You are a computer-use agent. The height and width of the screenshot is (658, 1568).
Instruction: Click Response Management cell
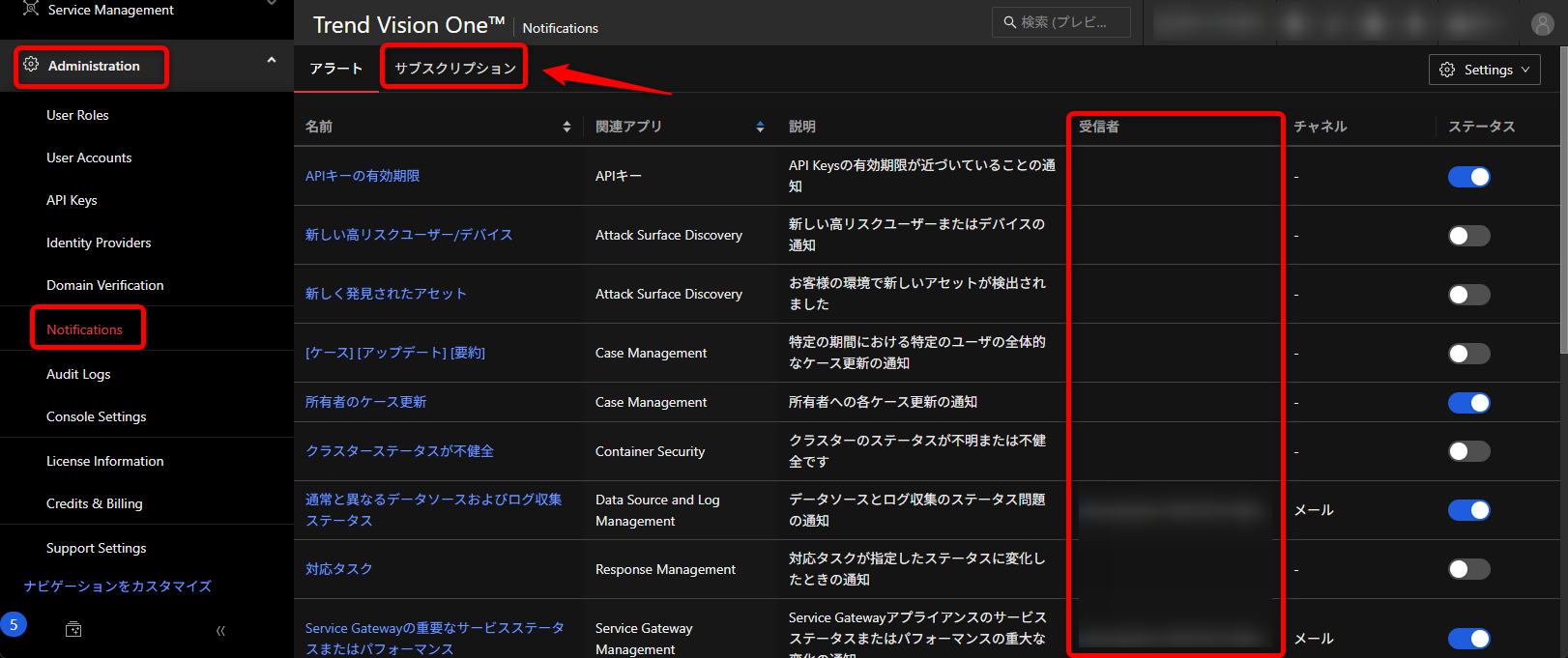pos(666,569)
